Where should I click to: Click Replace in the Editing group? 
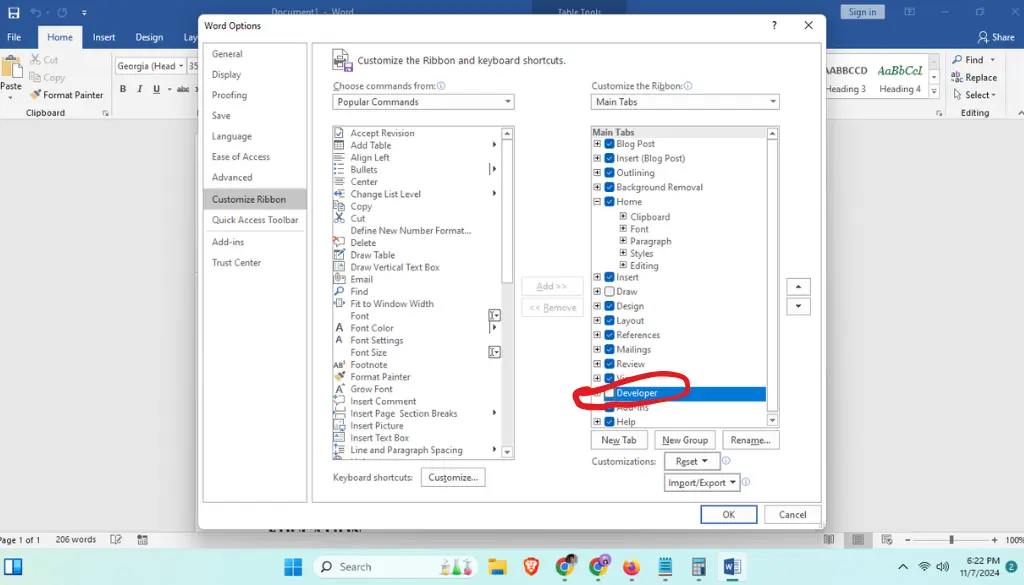[x=974, y=77]
